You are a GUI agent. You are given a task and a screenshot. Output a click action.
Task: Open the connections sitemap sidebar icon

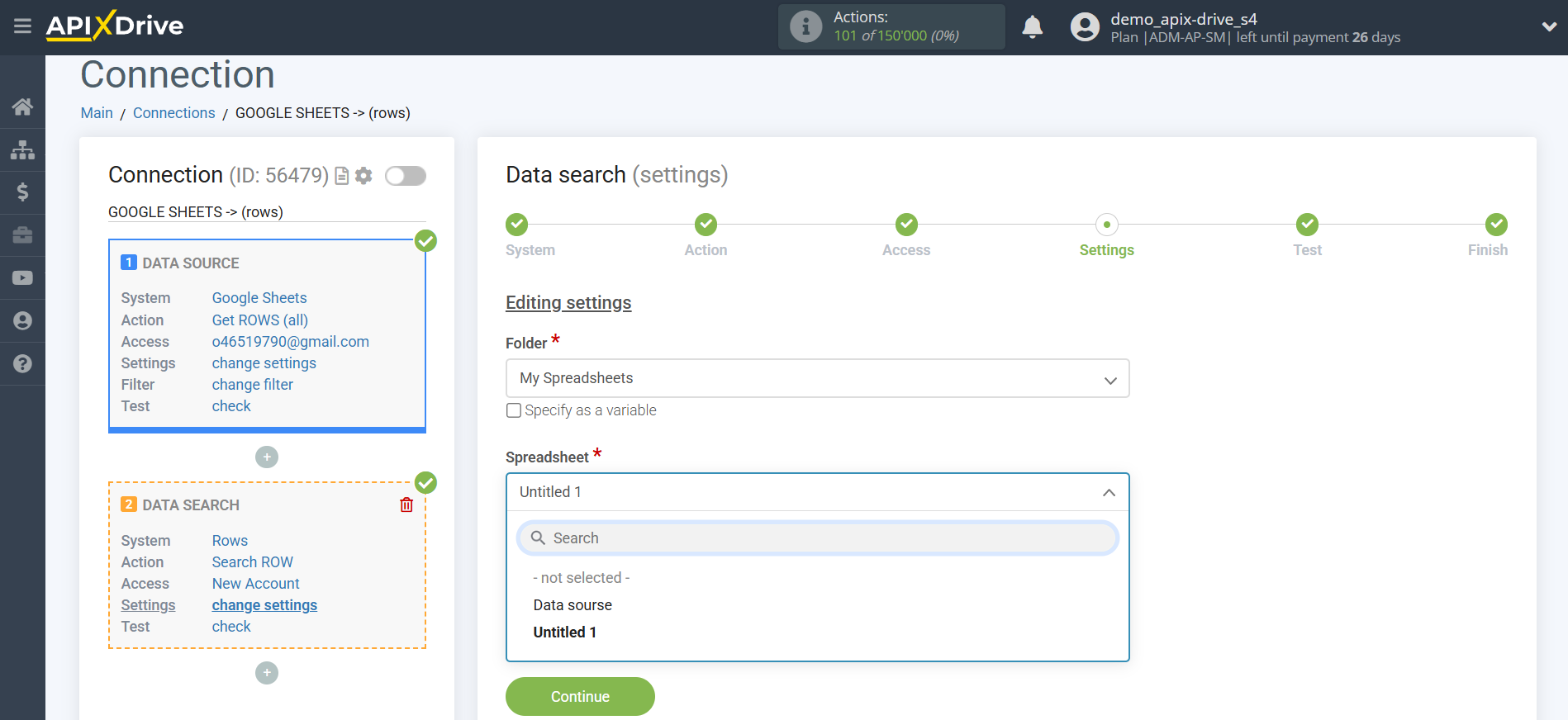click(22, 149)
